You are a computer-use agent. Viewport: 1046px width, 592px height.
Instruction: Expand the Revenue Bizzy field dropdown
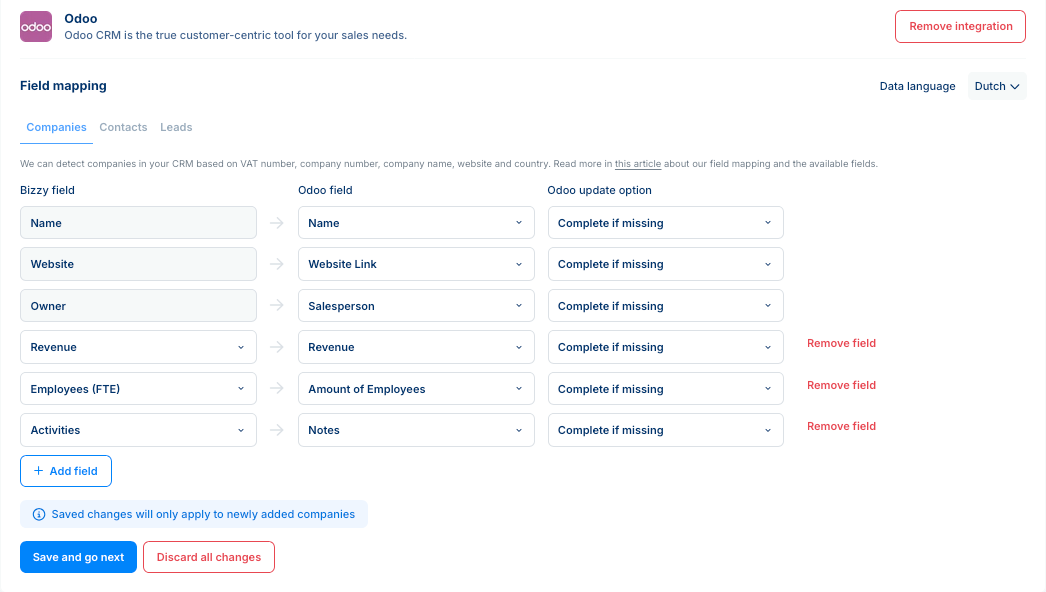click(x=138, y=347)
